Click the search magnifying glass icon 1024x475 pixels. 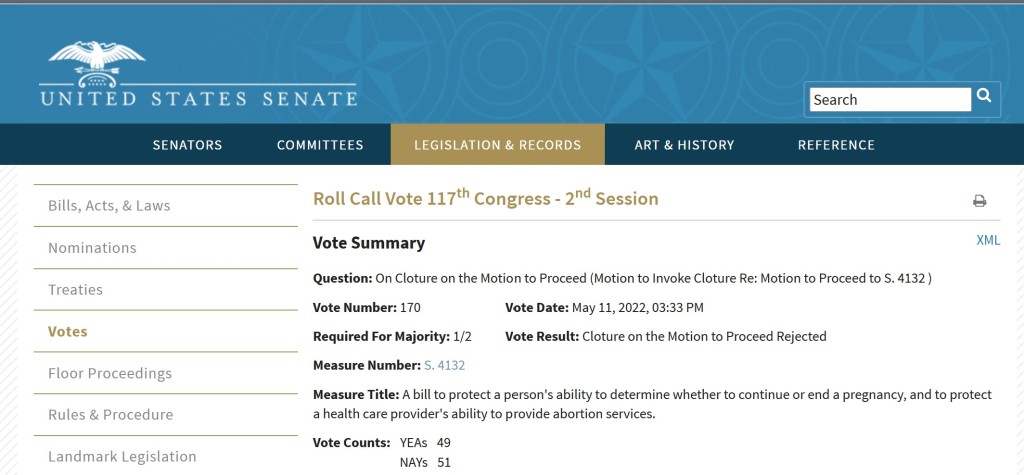985,97
